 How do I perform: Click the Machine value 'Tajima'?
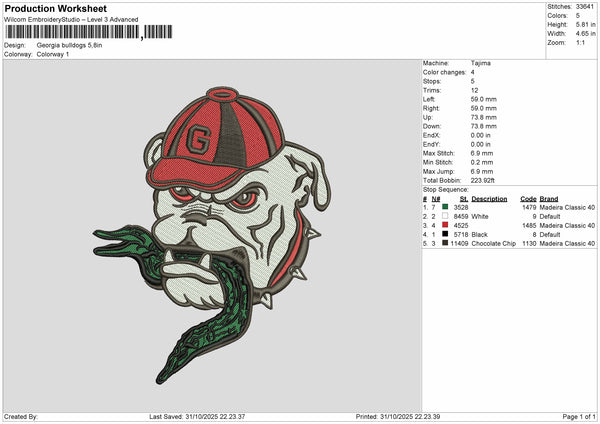(481, 63)
